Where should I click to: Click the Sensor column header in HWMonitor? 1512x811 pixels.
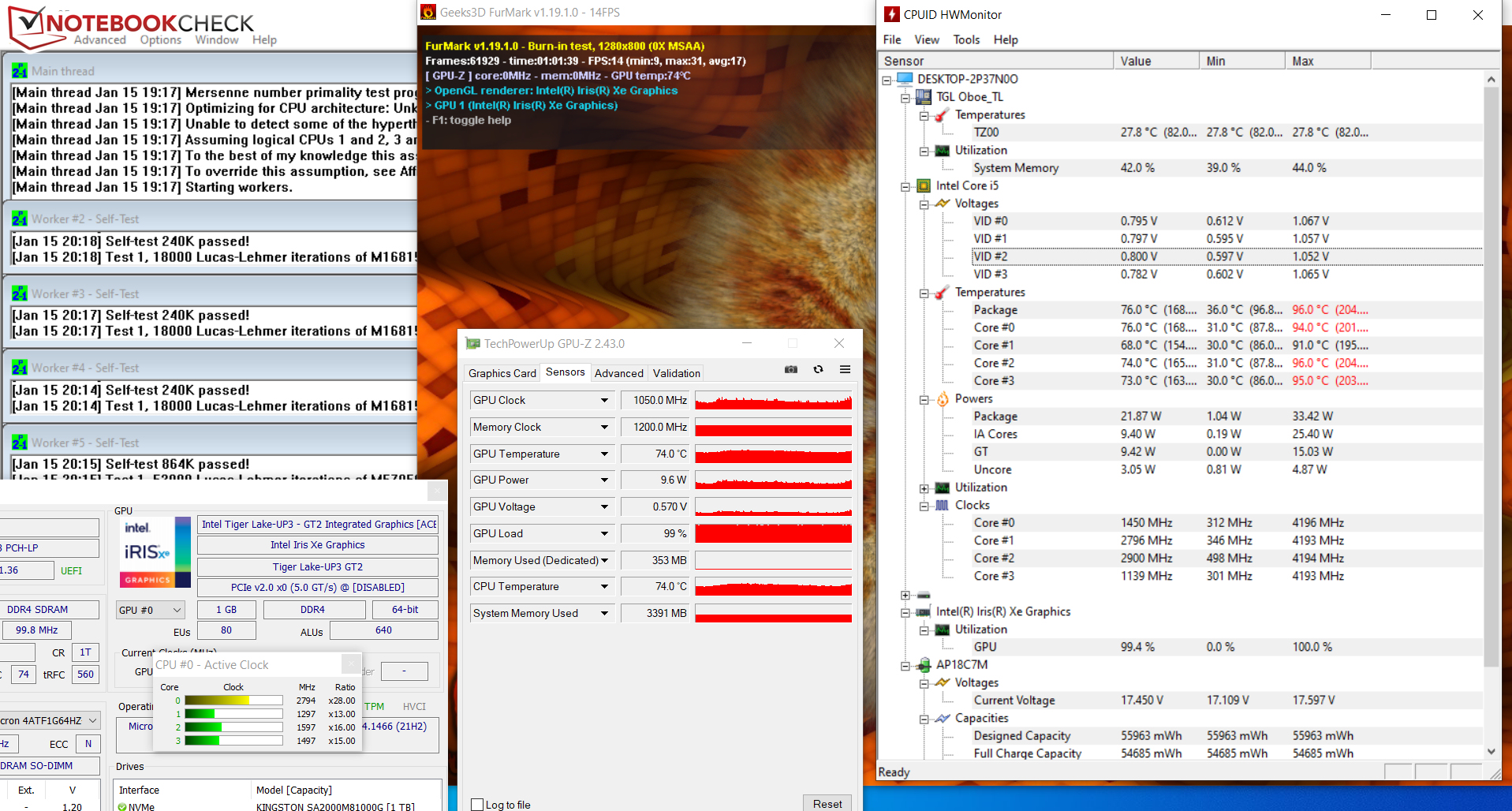[995, 61]
